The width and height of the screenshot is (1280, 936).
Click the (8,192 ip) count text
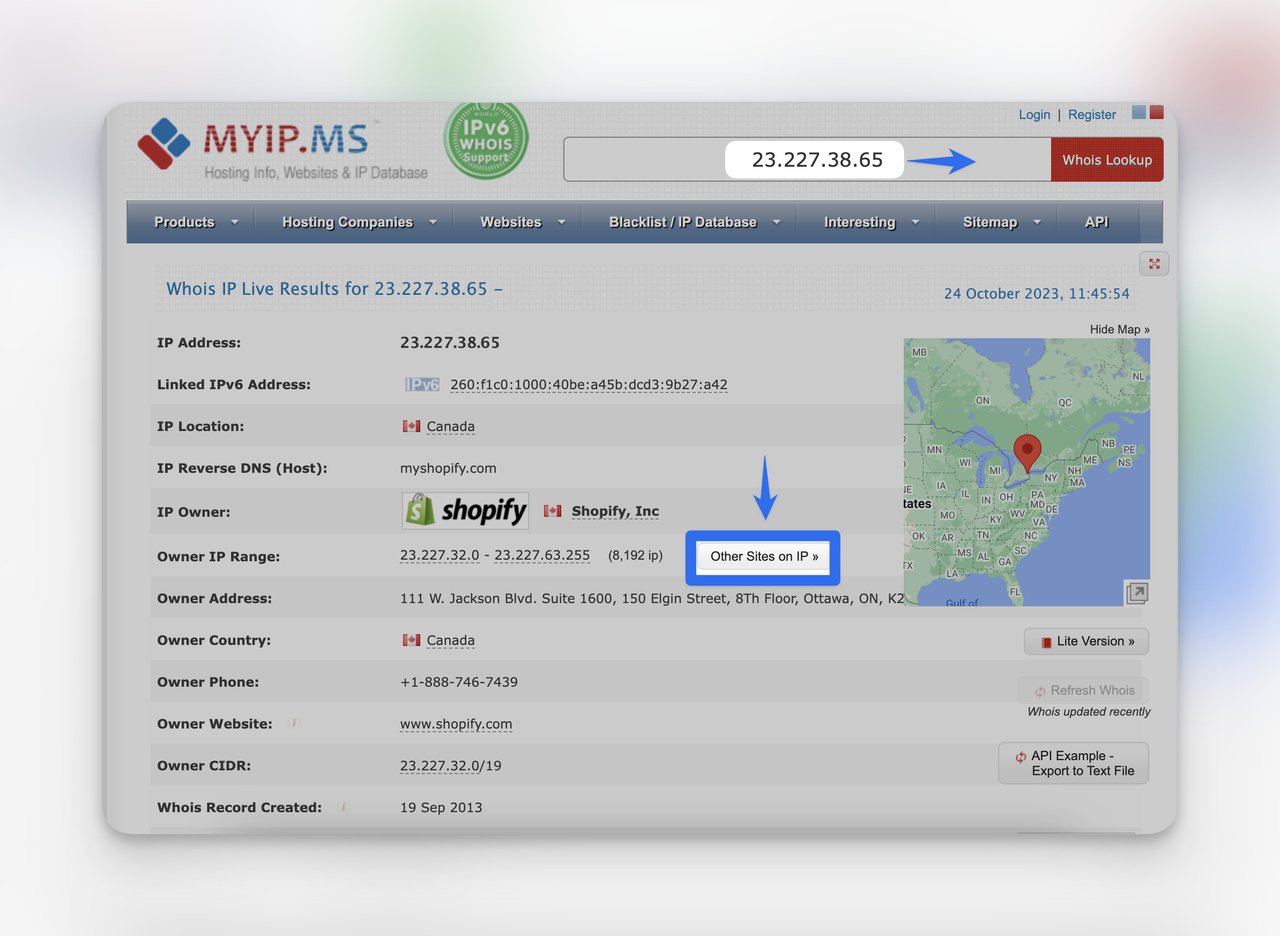[x=635, y=556]
